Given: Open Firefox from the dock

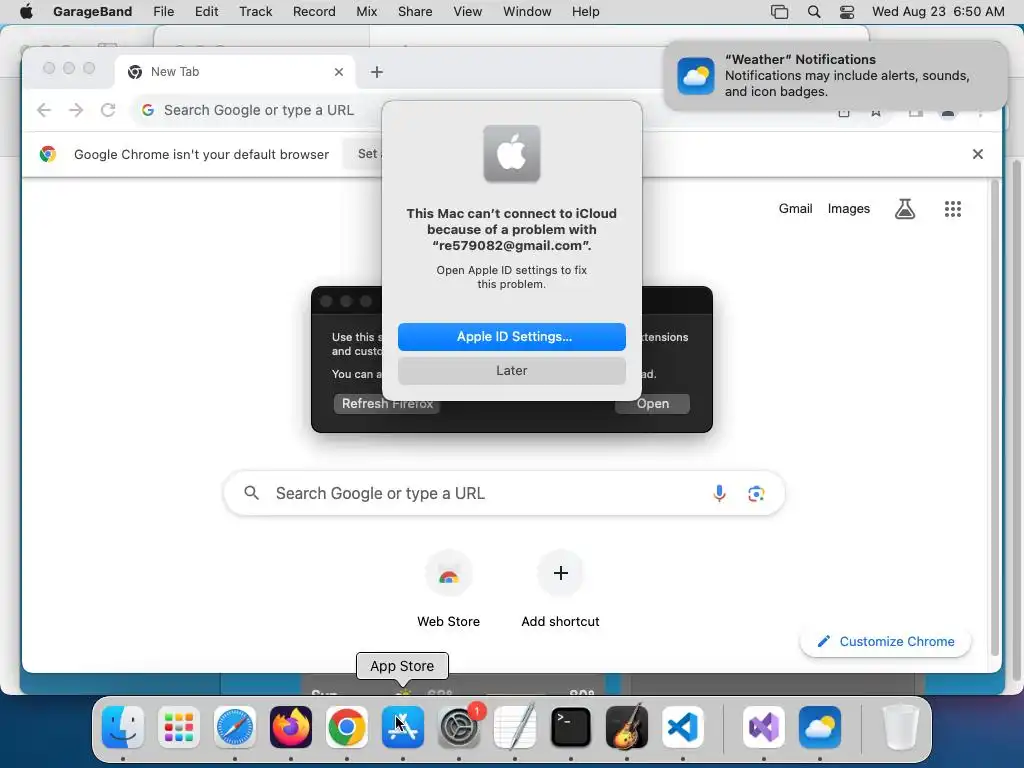Looking at the screenshot, I should coord(291,727).
